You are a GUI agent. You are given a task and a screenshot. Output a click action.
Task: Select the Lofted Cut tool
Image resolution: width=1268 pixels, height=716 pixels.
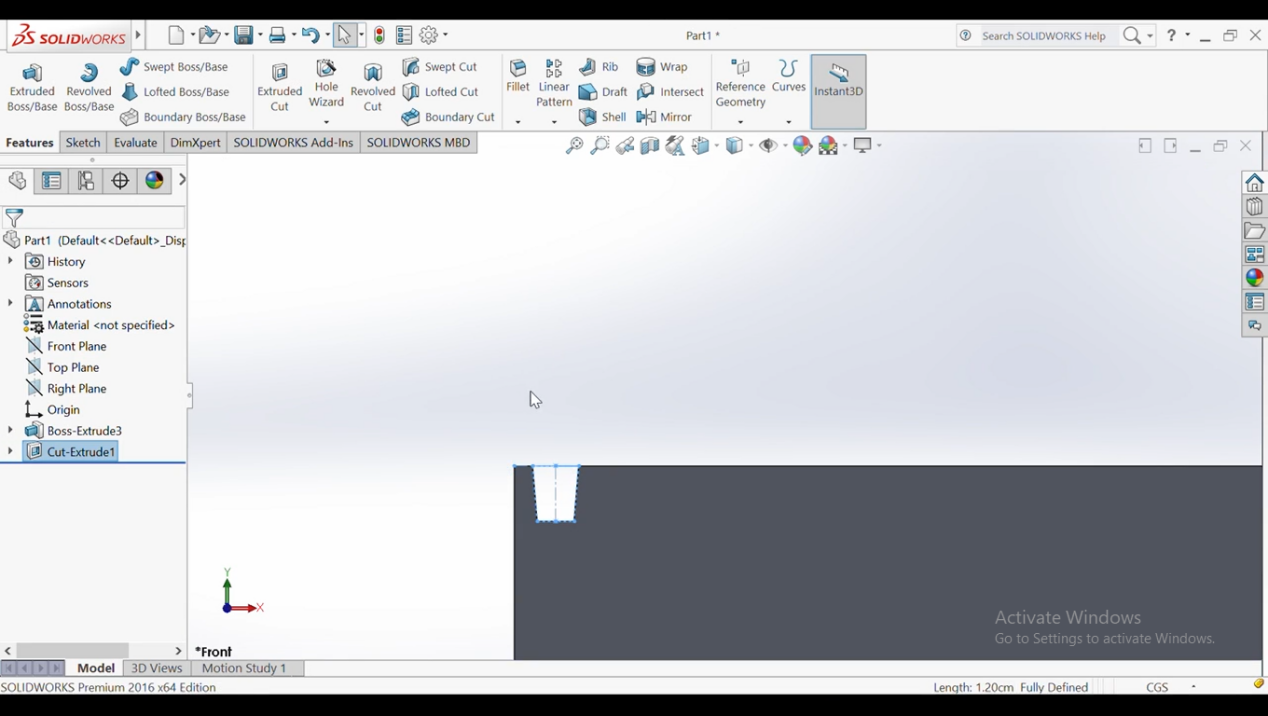point(441,92)
